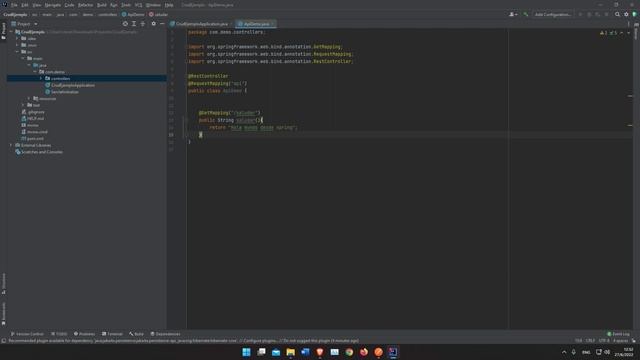This screenshot has width=640, height=360.
Task: Go to previous highlighted problem (up arrow)
Action: pos(622,33)
